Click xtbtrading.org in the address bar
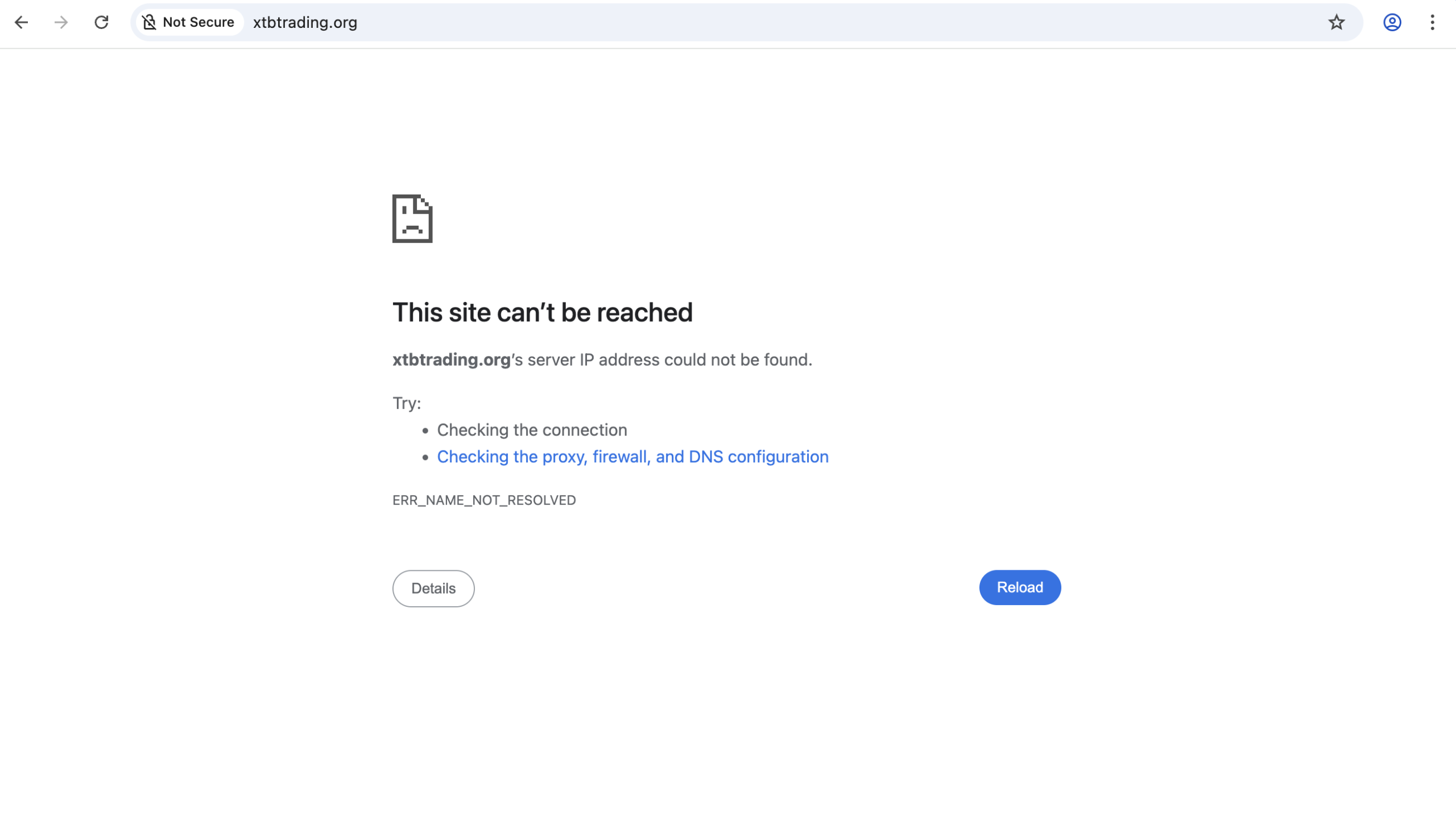Viewport: 1456px width, 828px height. [x=305, y=23]
